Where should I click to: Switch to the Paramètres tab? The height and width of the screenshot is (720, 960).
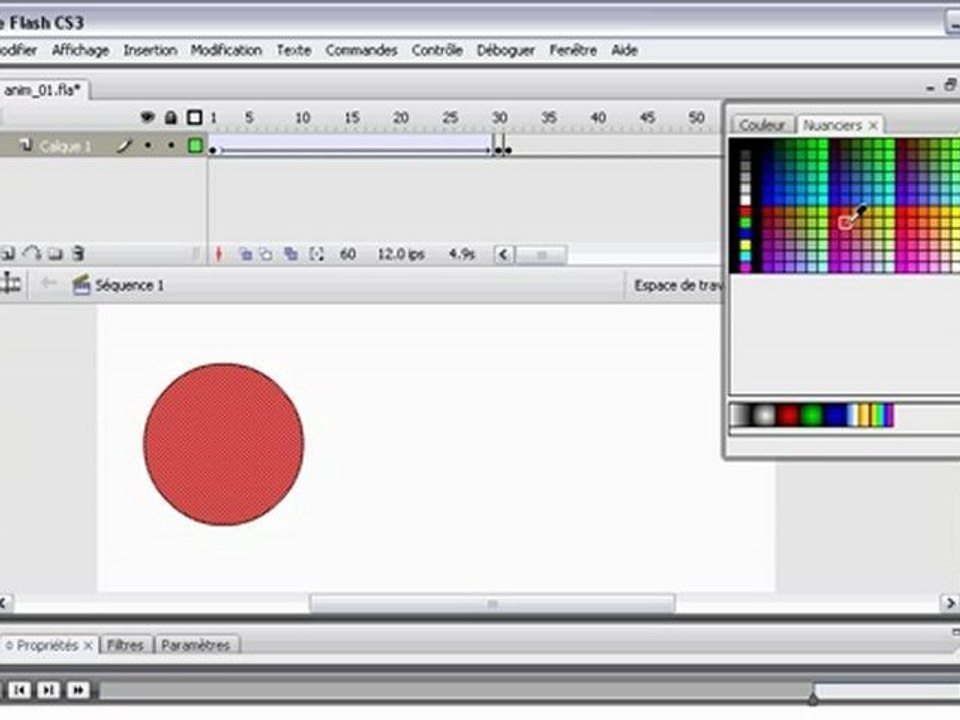click(x=196, y=645)
